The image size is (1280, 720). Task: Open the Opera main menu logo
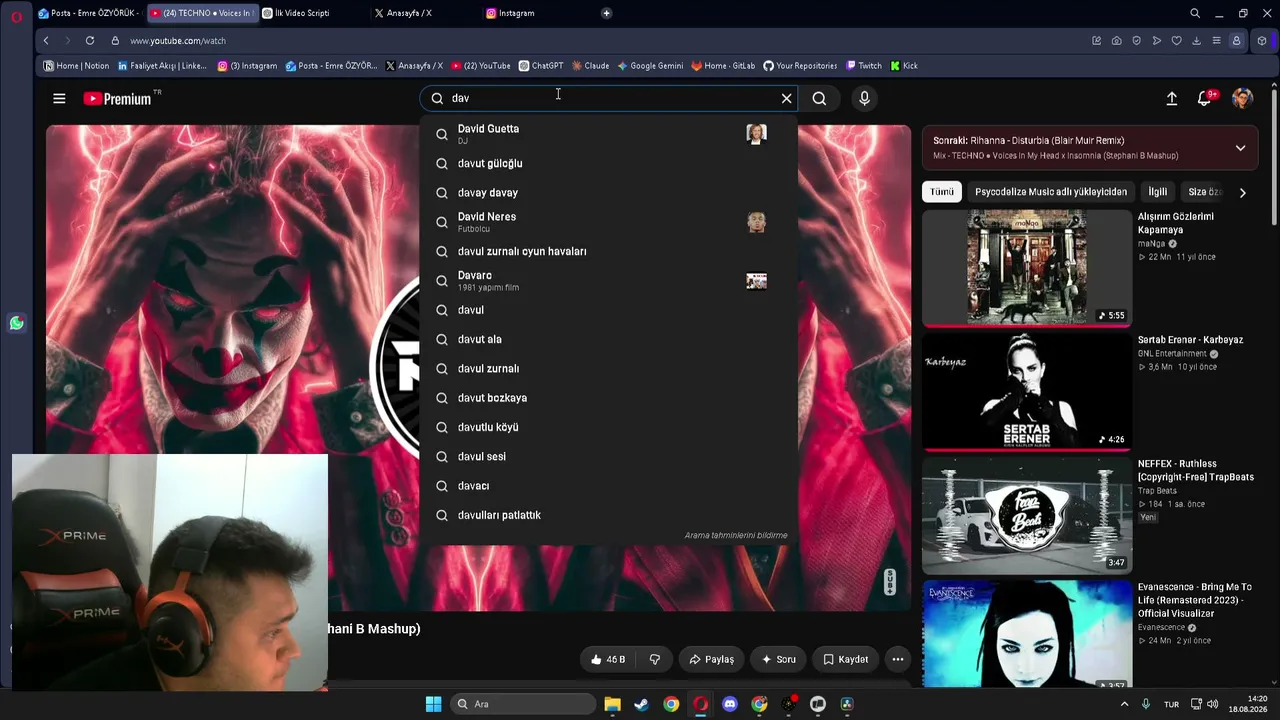click(16, 15)
